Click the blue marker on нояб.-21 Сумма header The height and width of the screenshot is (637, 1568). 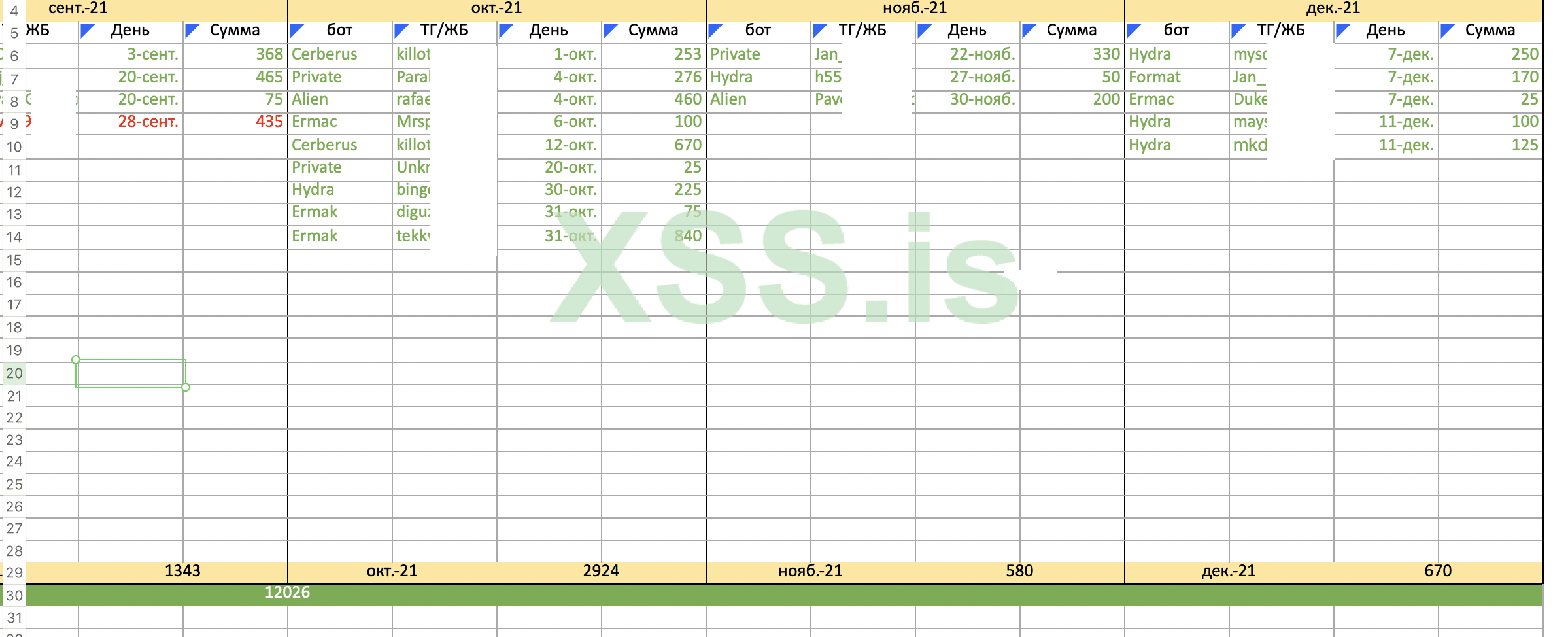(1028, 30)
